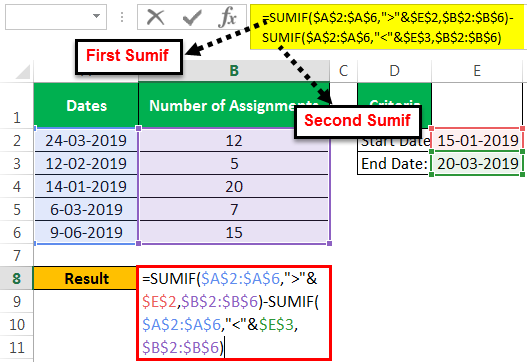
Task: Expand the Name Box dropdown arrow
Action: pos(96,16)
